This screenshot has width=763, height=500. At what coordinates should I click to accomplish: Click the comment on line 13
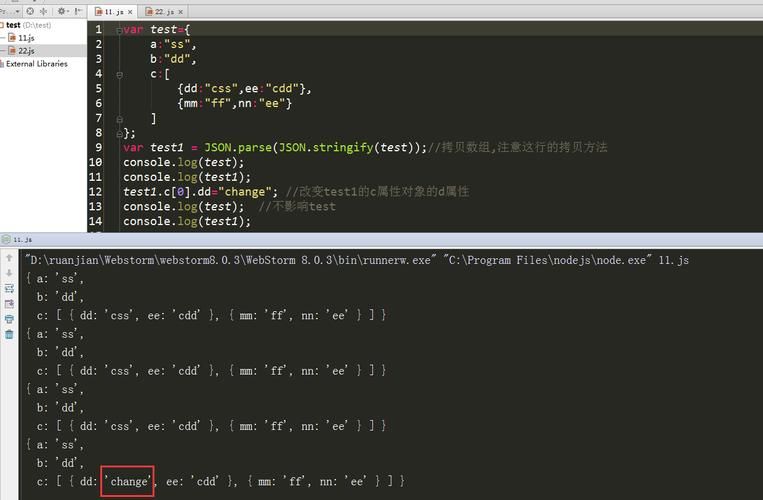297,206
